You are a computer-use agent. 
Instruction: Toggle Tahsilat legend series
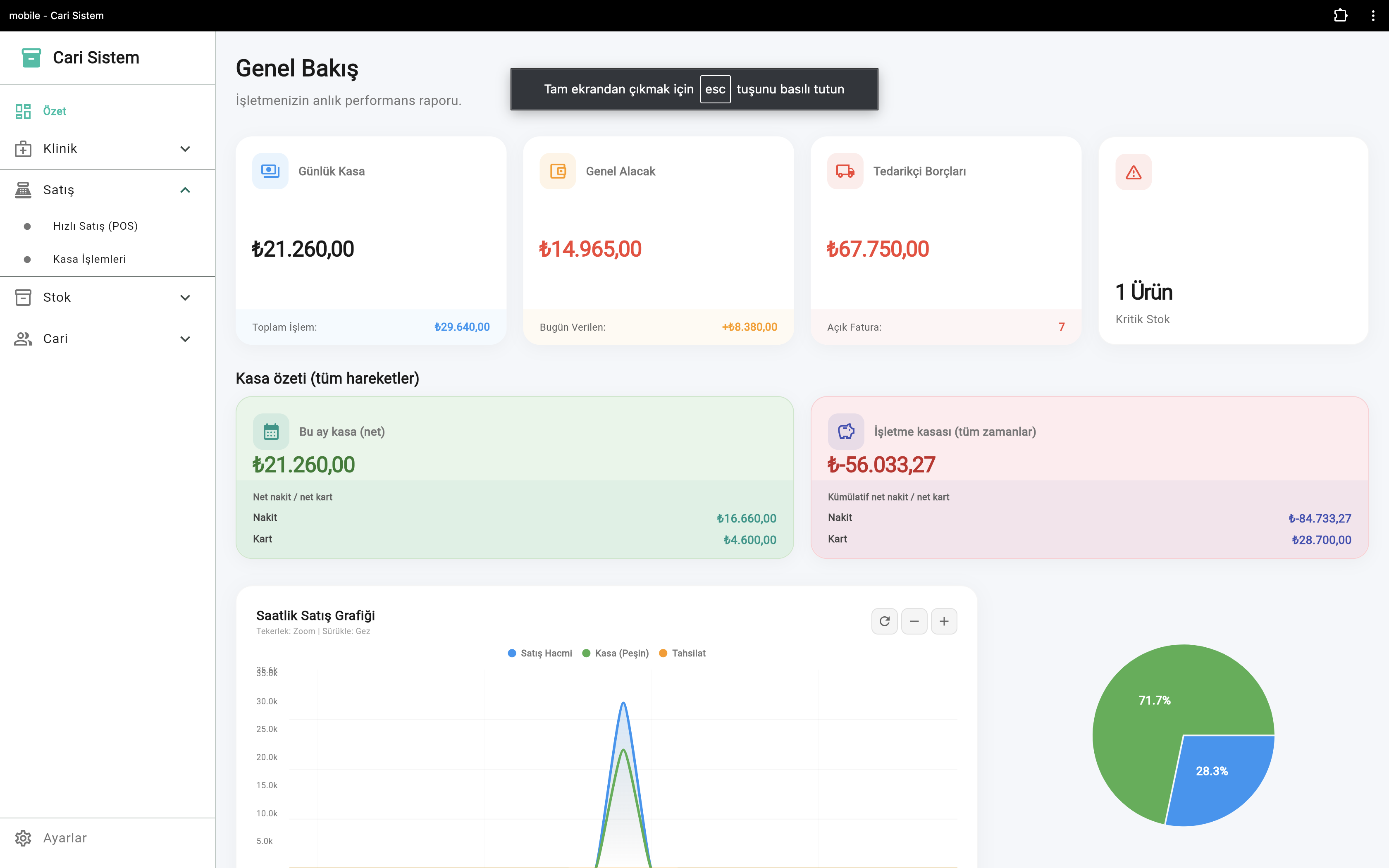tap(683, 653)
